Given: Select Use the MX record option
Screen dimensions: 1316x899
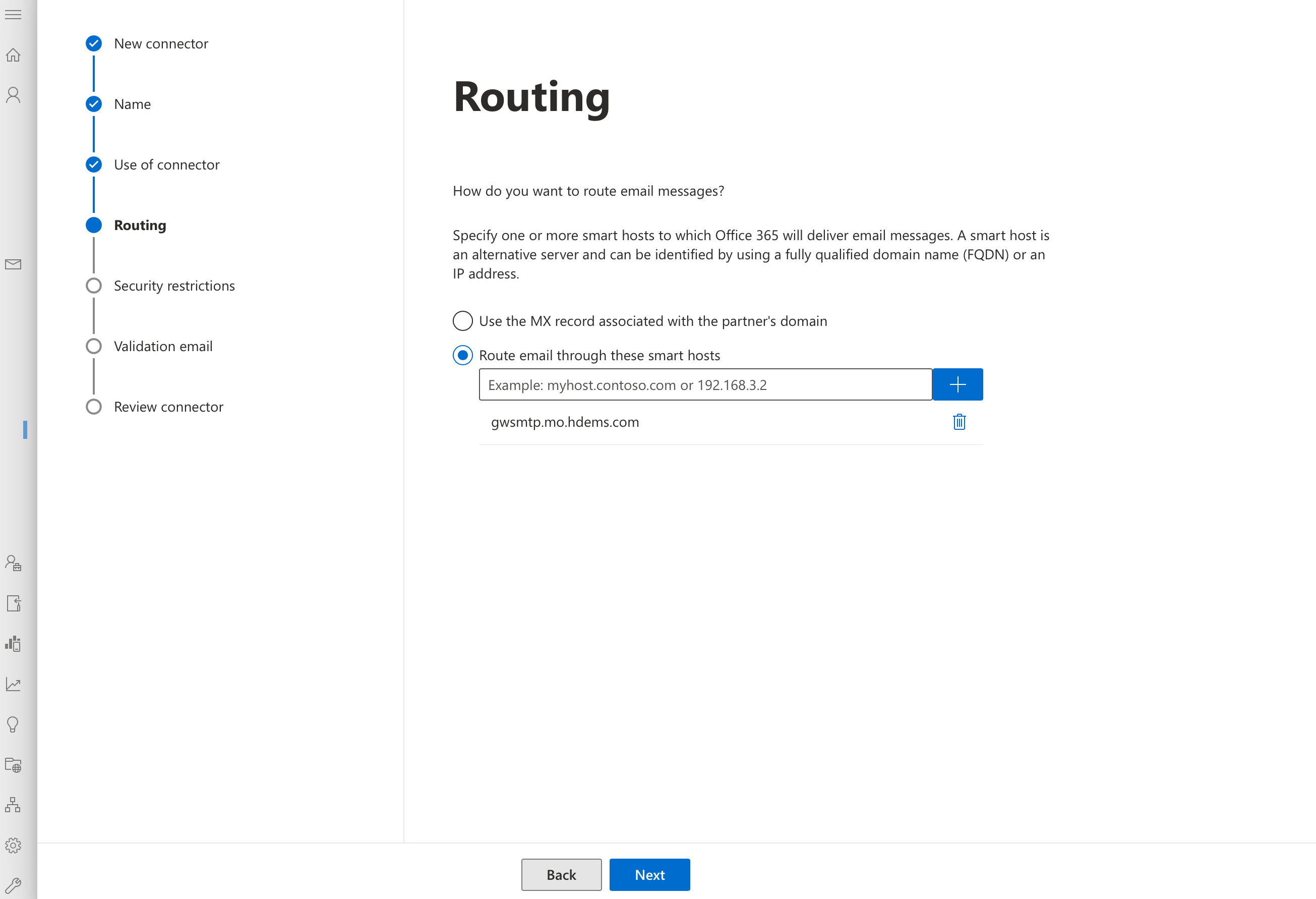Looking at the screenshot, I should pyautogui.click(x=463, y=321).
